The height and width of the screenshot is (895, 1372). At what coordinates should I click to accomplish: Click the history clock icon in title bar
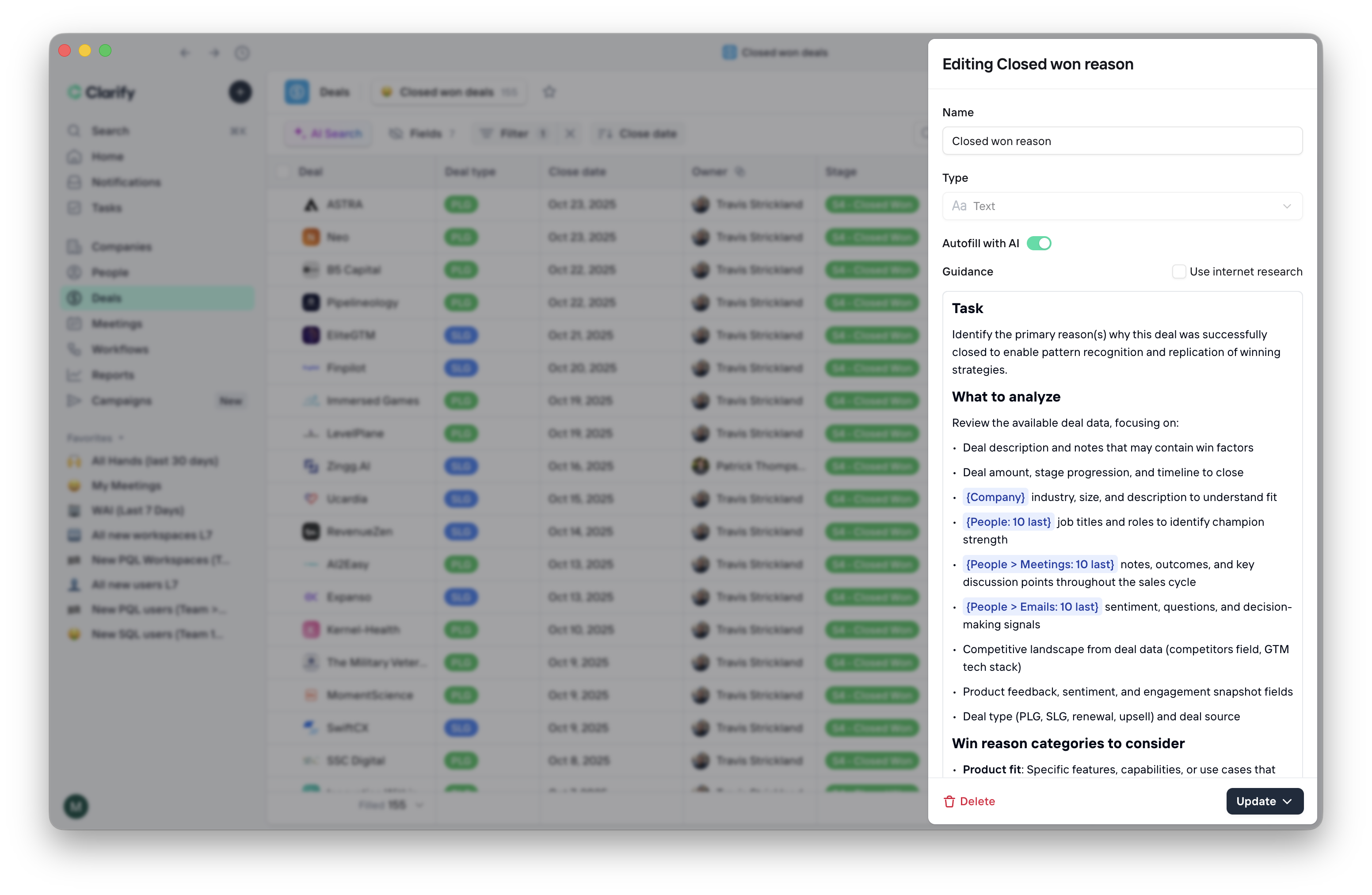(x=242, y=53)
